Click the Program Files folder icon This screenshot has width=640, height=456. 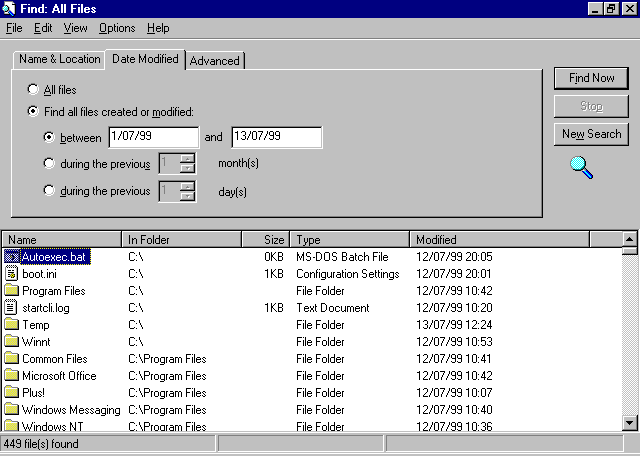12,291
